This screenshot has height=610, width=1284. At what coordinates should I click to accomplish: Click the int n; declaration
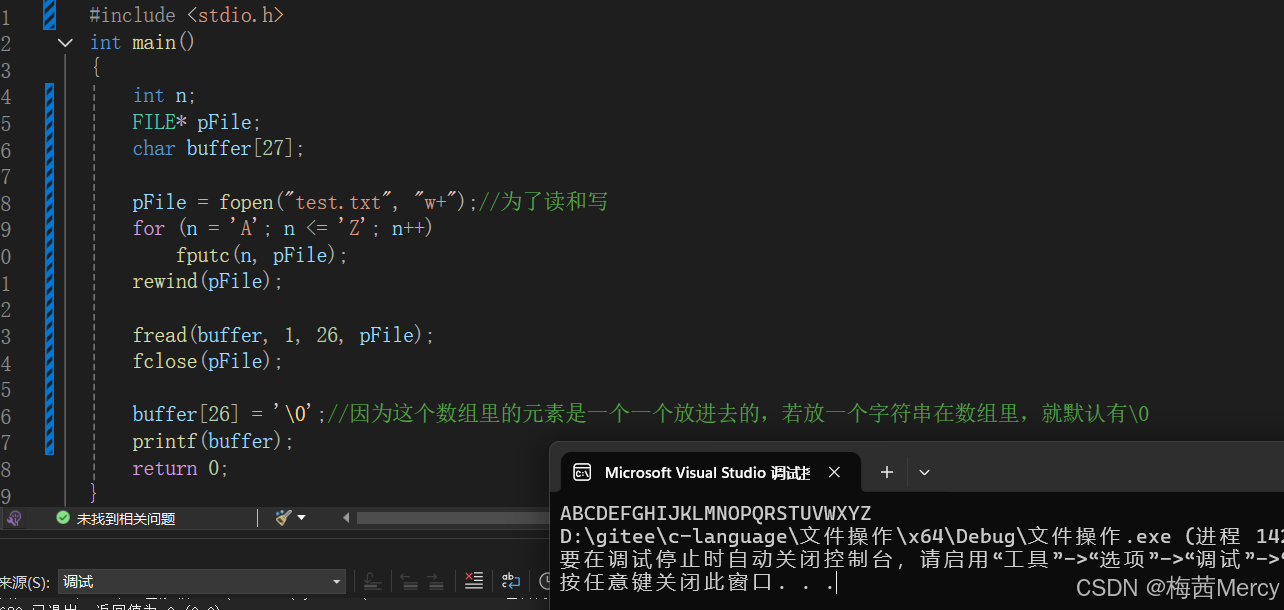(x=165, y=96)
